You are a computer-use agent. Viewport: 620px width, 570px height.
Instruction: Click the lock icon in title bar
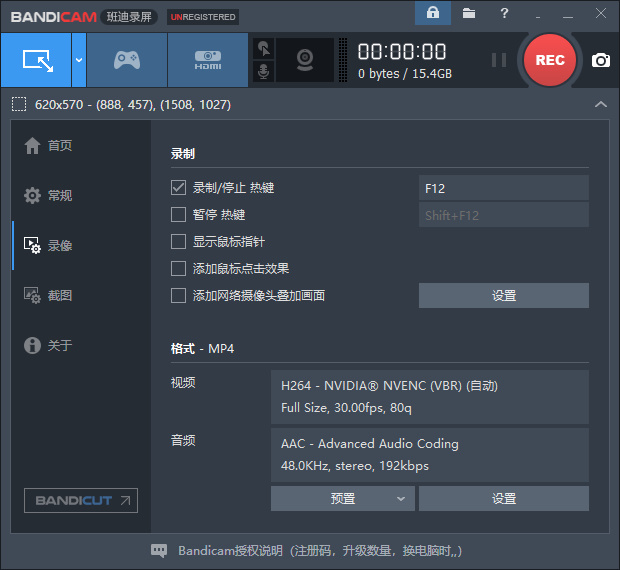click(433, 13)
